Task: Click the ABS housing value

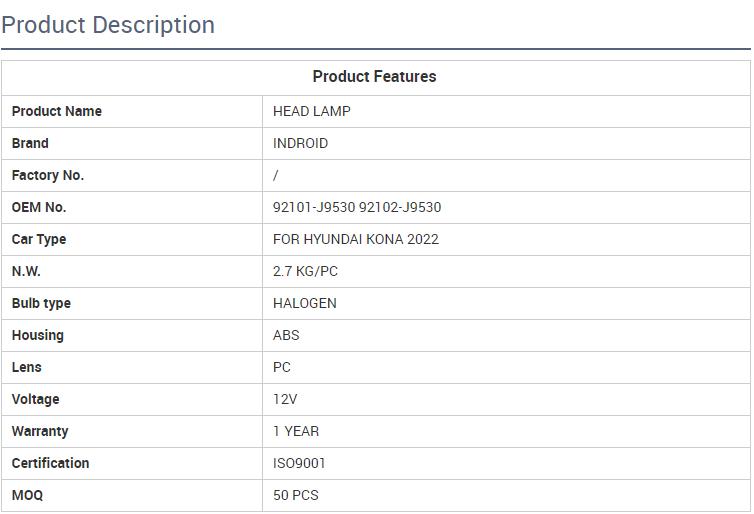Action: tap(286, 335)
